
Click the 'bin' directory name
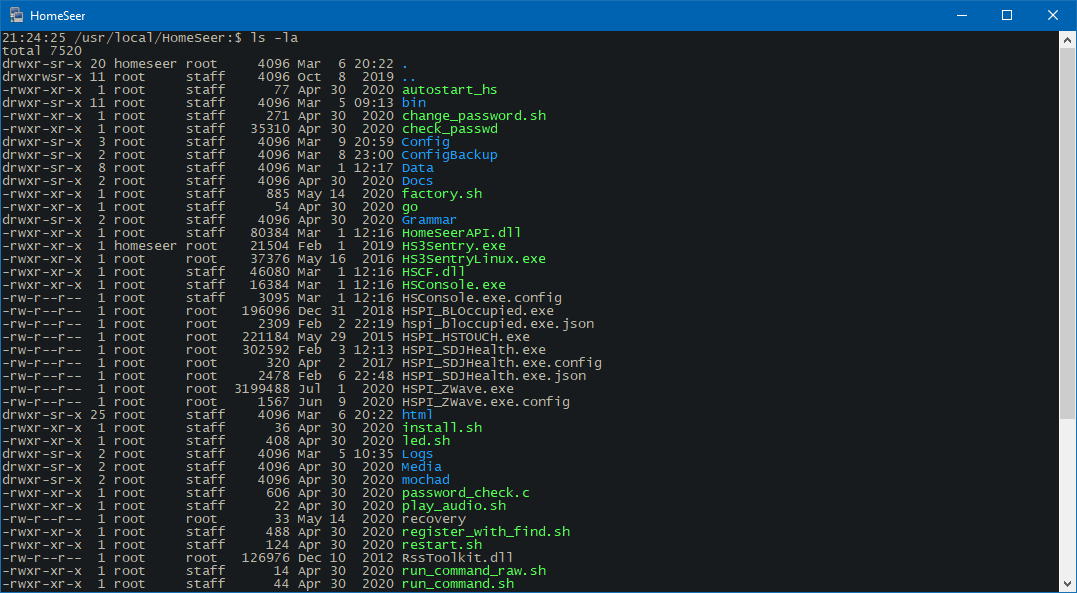pyautogui.click(x=414, y=102)
